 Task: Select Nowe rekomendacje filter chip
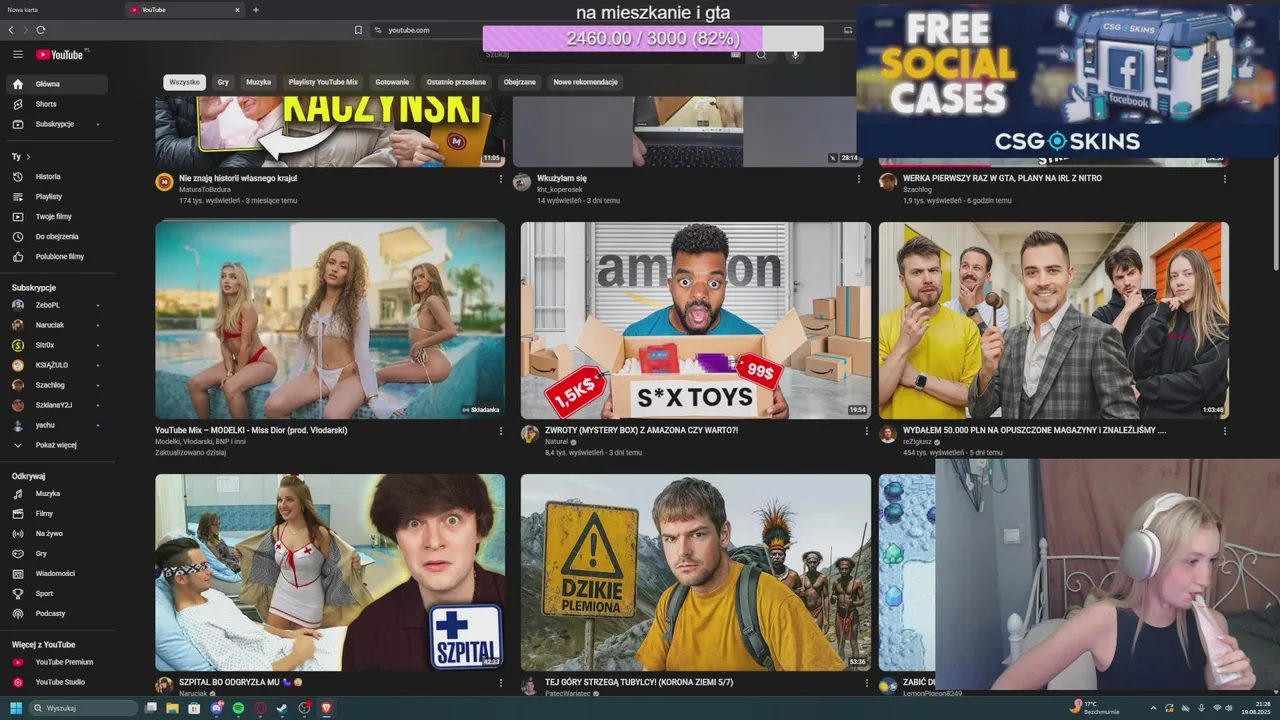point(585,82)
